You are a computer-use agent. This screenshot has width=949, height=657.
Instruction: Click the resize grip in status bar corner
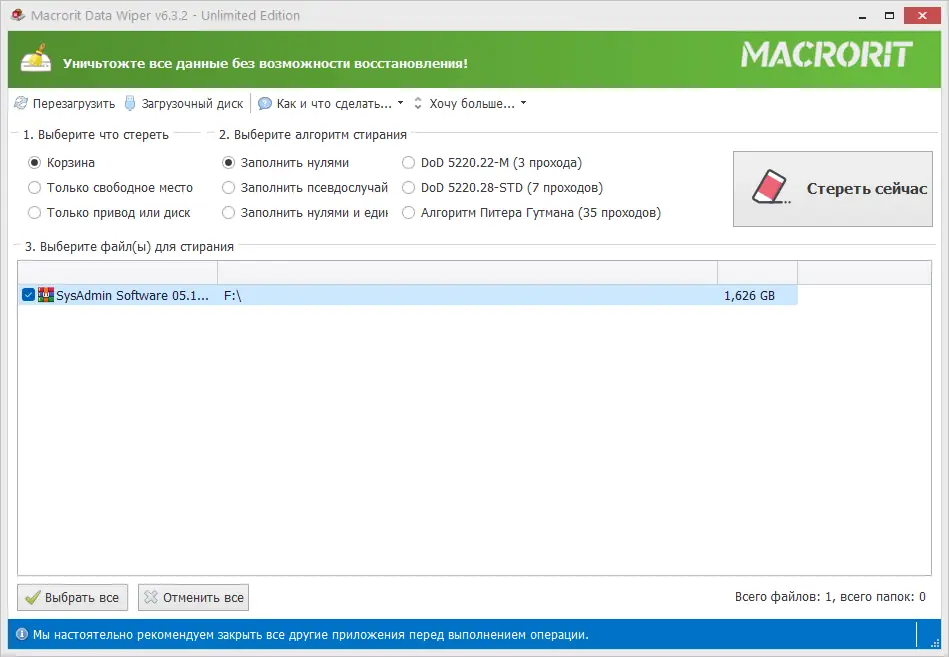[935, 643]
